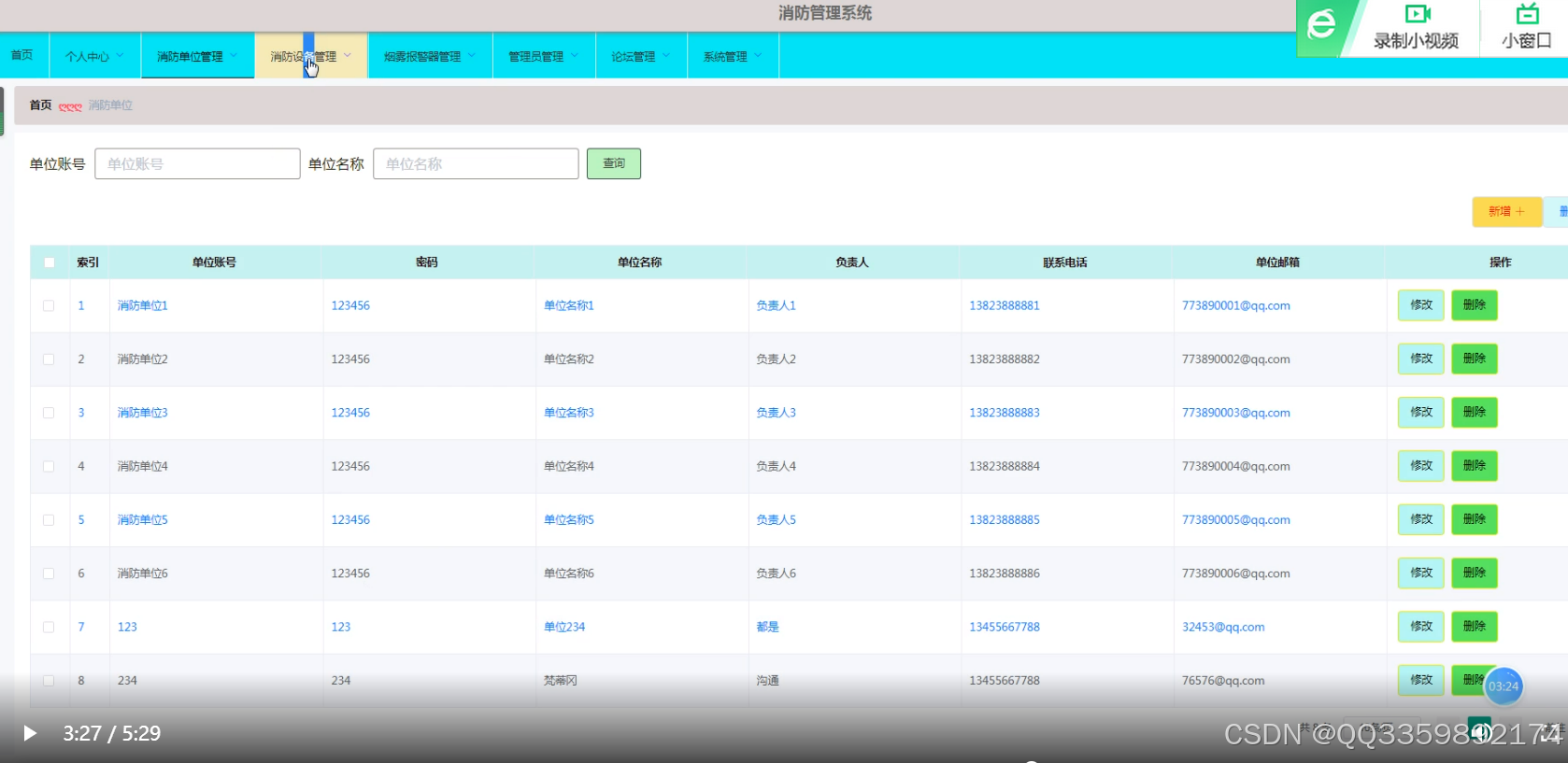Image resolution: width=1568 pixels, height=763 pixels.
Task: Click 删除 for the 单位234 row
Action: 1475,627
